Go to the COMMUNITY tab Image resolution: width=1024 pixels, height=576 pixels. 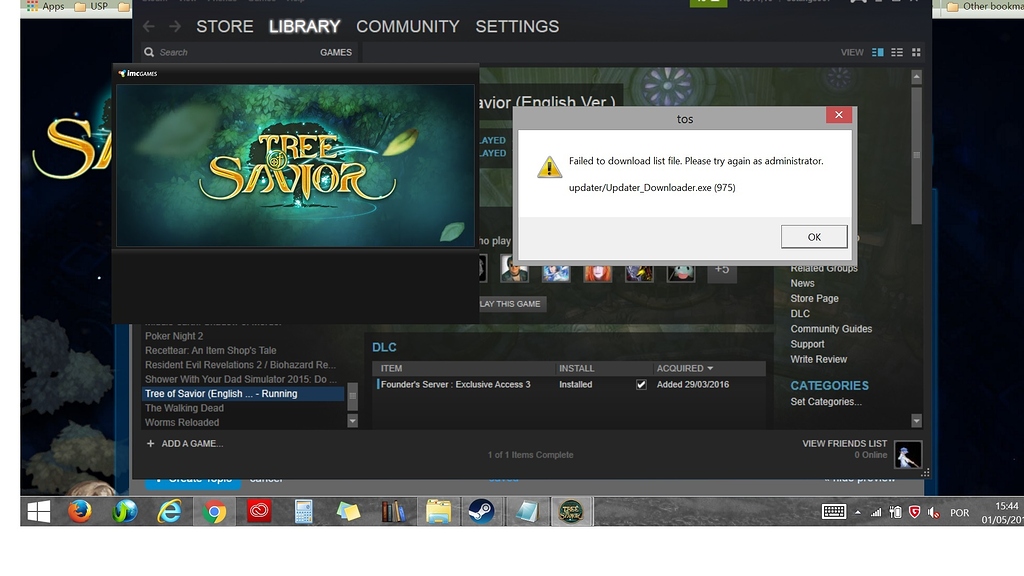[x=407, y=26]
